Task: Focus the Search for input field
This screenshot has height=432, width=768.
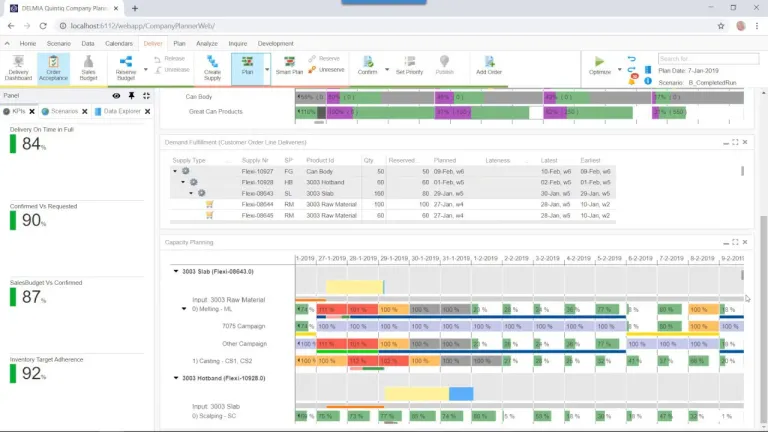Action: 708,59
